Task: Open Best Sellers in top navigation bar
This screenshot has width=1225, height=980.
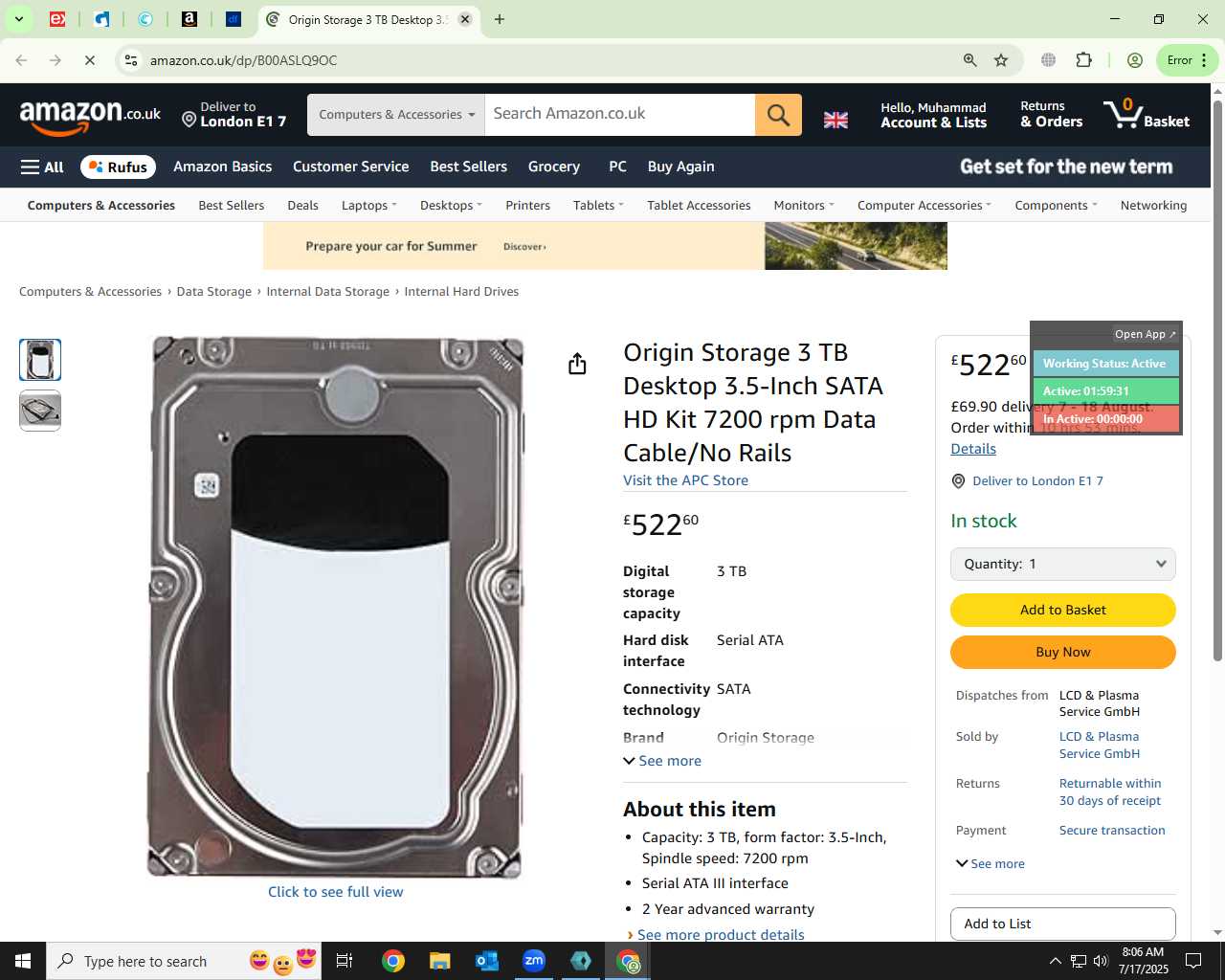Action: pyautogui.click(x=468, y=167)
